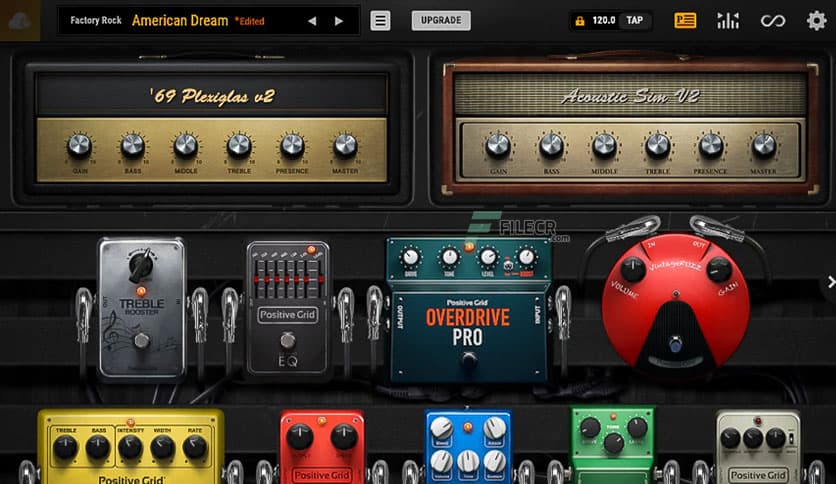This screenshot has height=484, width=836.
Task: Click the Overdrive Pro DRIVE knob
Action: (411, 257)
